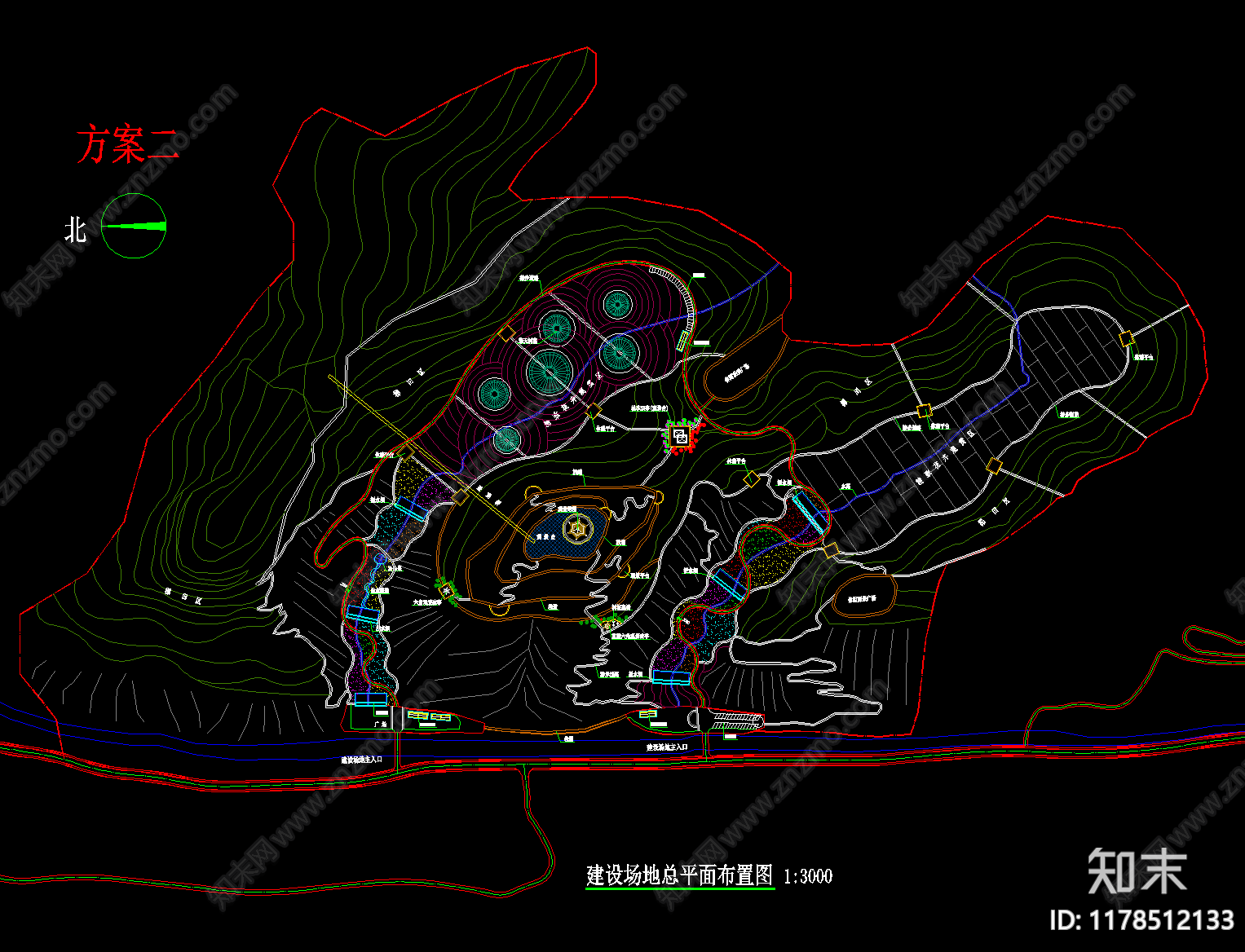Select the building symbol surrounded by red dots

680,436
